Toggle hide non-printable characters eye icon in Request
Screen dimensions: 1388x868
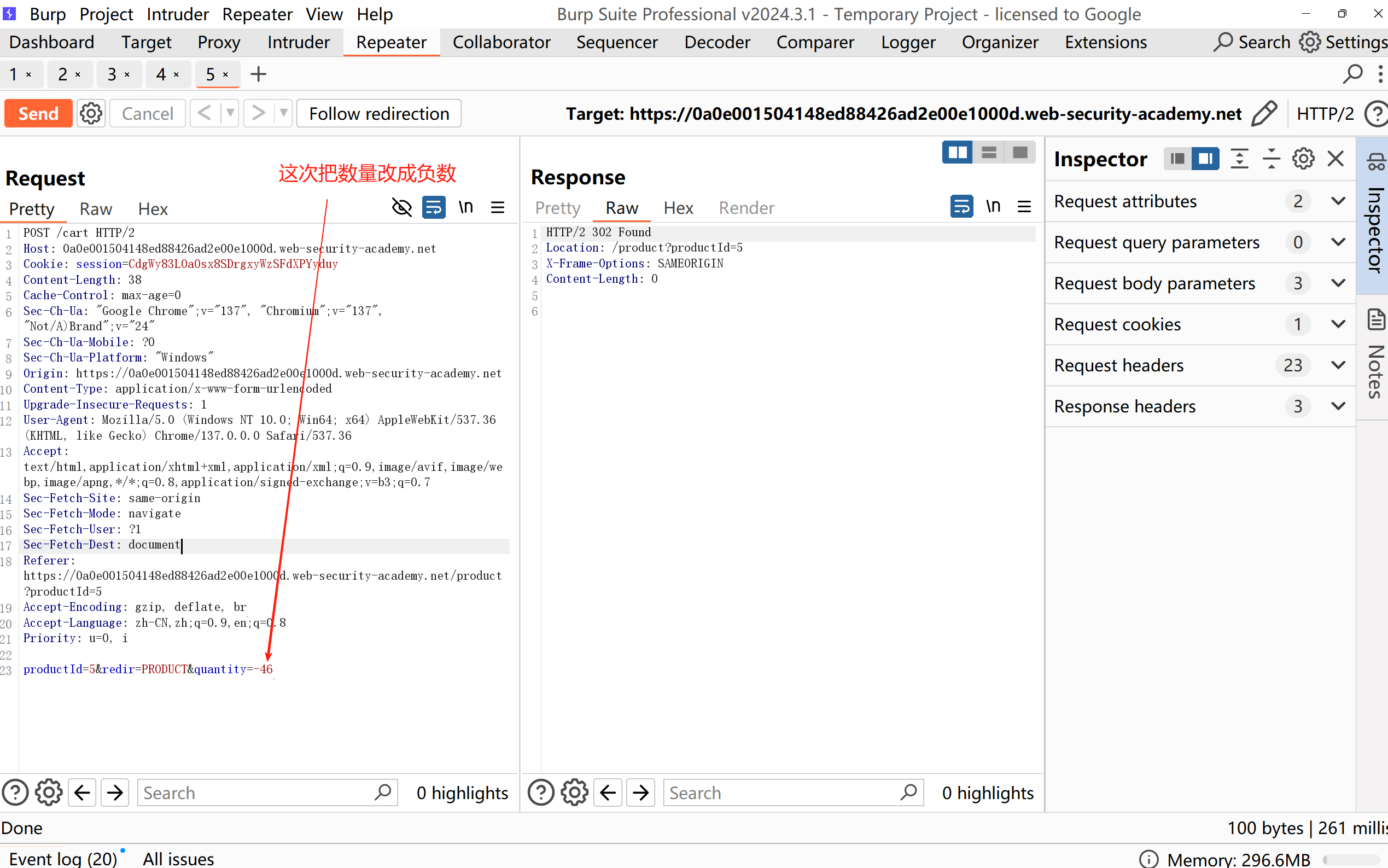401,207
